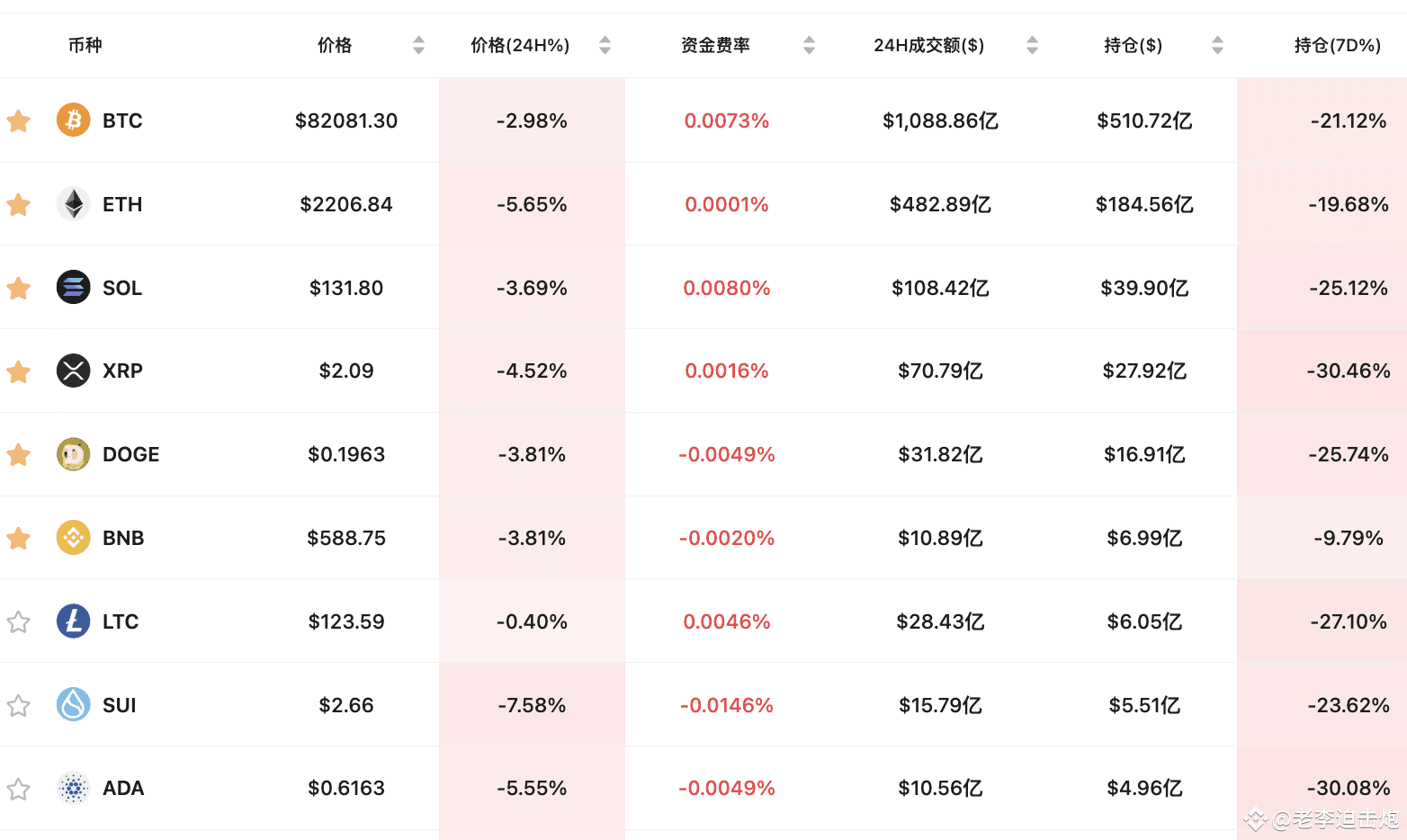1407x840 pixels.
Task: Click the ADA (Cardano) coin icon
Action: click(x=73, y=788)
